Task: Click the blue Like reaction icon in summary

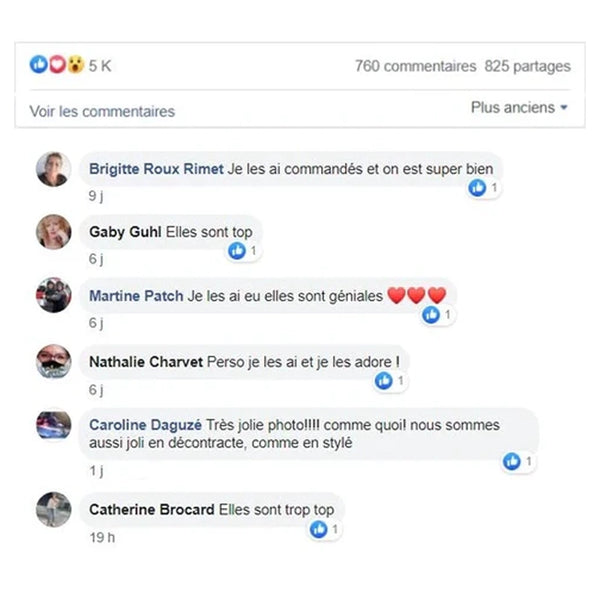Action: (39, 65)
